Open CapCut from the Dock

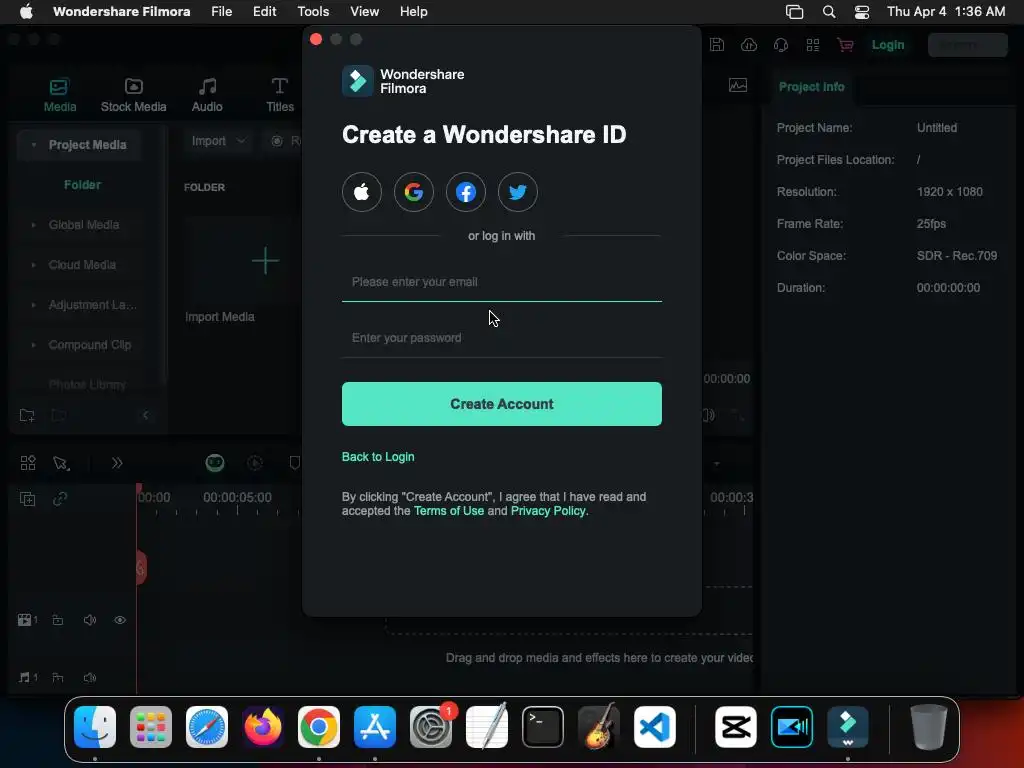735,727
